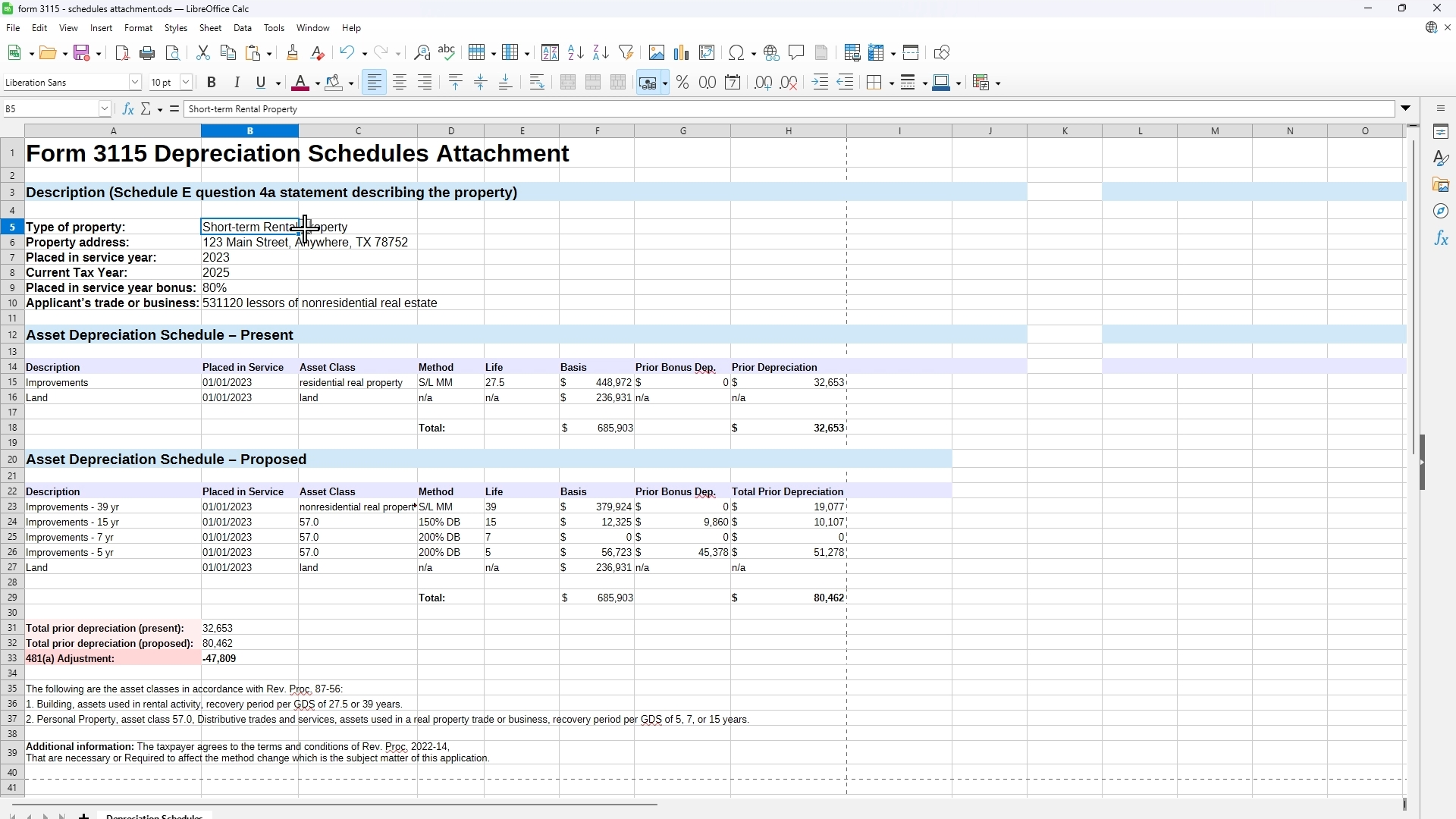Select column H header
Viewport: 1456px width, 819px height.
789,131
